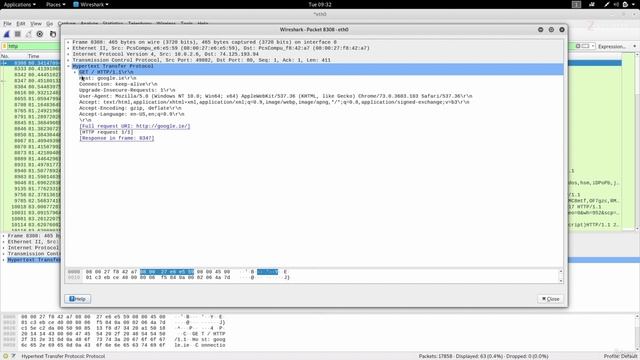640x360 pixels.
Task: Click the hex pane scrollbar in dialog
Action: click(561, 276)
